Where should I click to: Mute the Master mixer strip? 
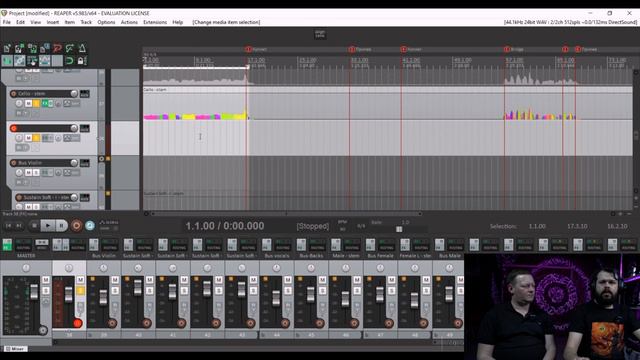[46, 280]
